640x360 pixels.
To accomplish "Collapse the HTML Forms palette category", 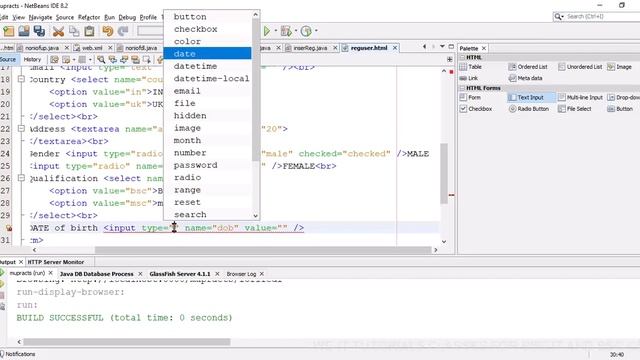I will (x=462, y=88).
